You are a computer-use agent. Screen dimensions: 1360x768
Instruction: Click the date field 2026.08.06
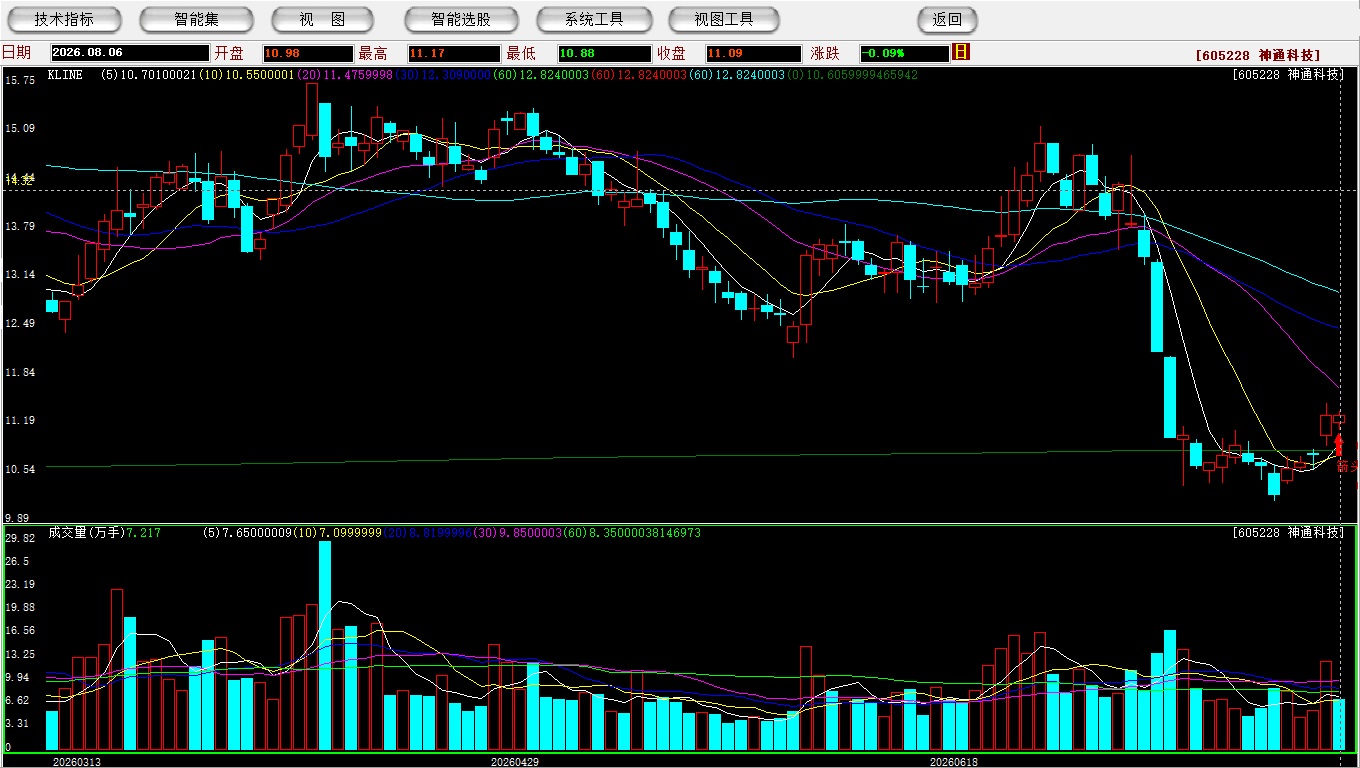click(130, 53)
